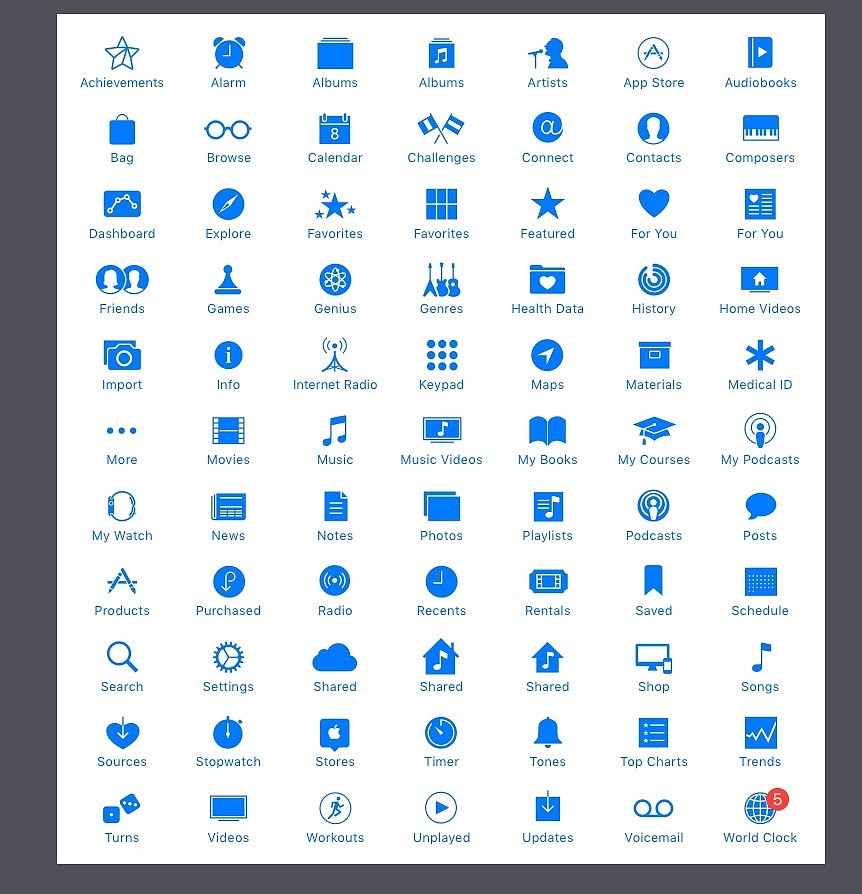Select the My Courses graduation cap icon
The height and width of the screenshot is (894, 862).
coord(654,430)
